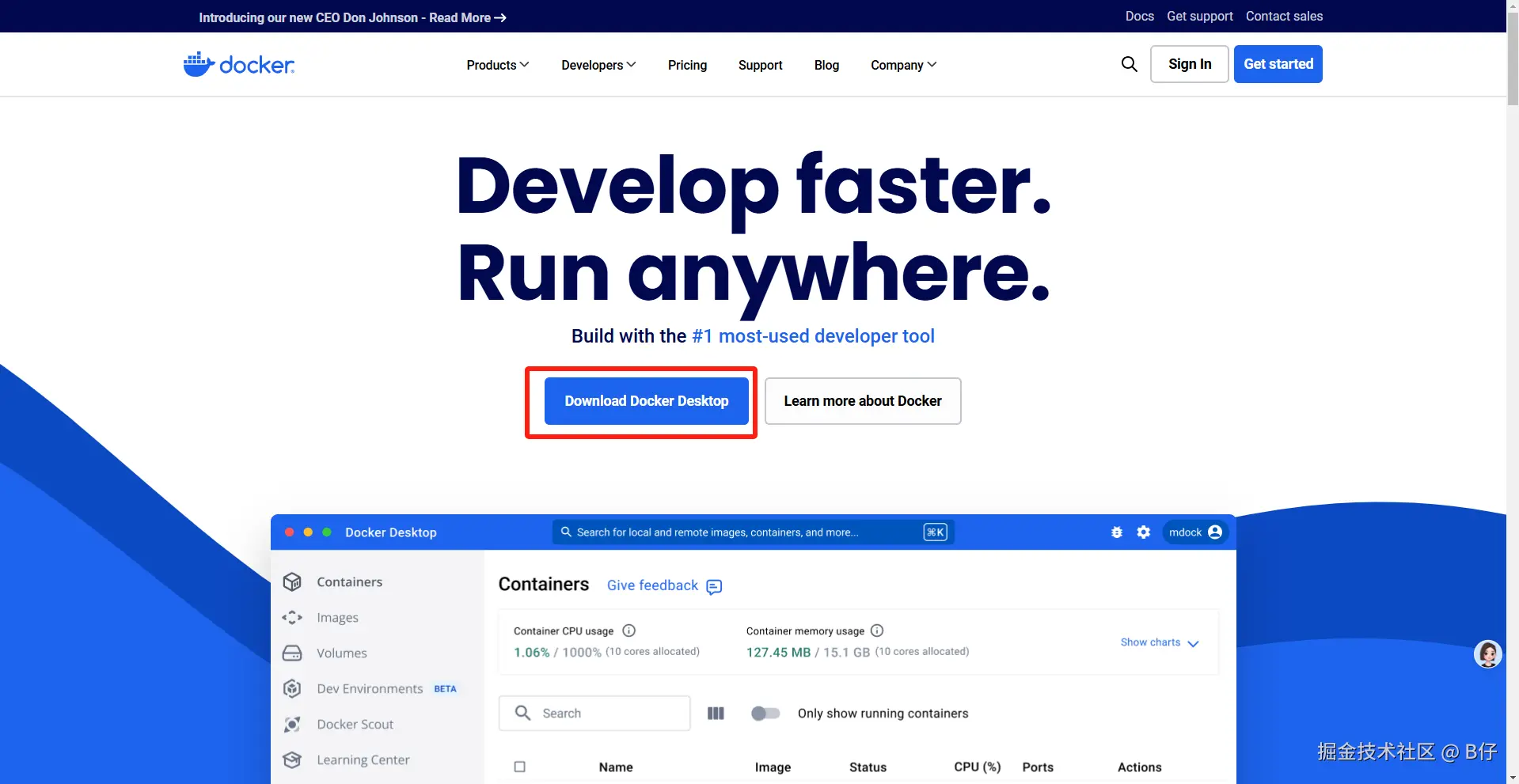Viewport: 1519px width, 784px height.
Task: Click the Docker Desktop global search field
Action: pyautogui.click(x=753, y=532)
